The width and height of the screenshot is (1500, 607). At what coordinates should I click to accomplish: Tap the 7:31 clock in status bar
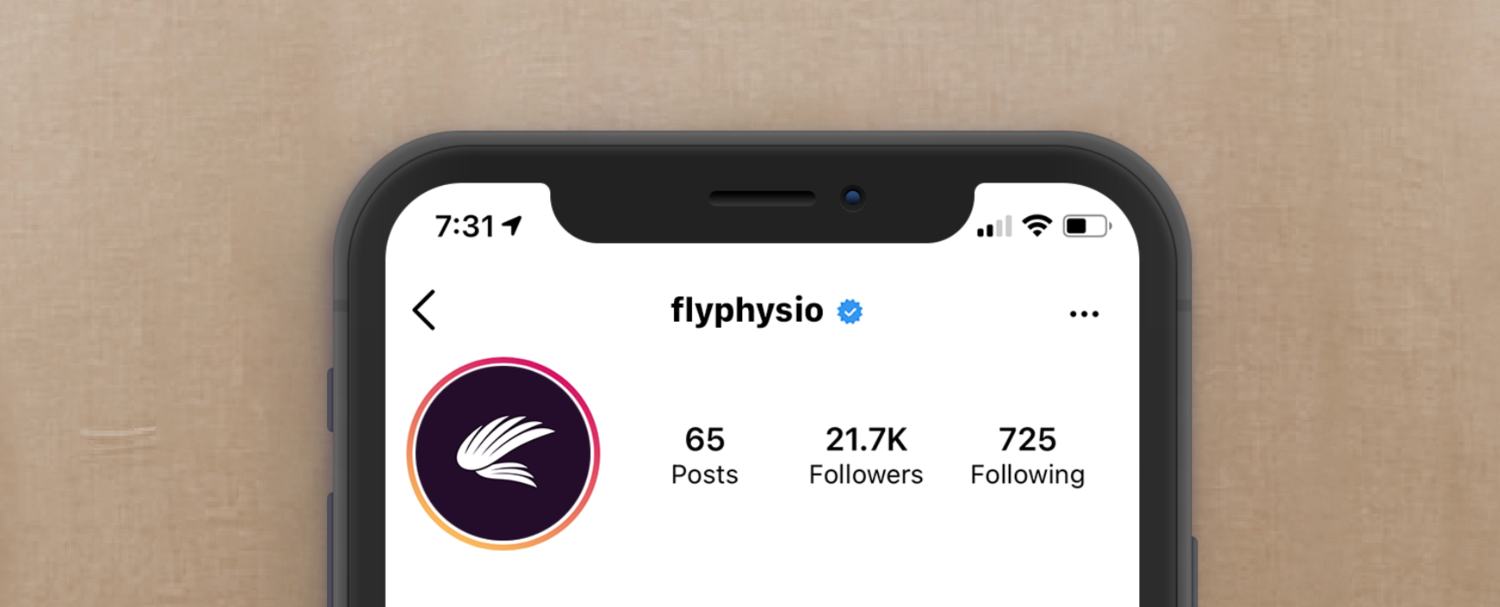[465, 227]
